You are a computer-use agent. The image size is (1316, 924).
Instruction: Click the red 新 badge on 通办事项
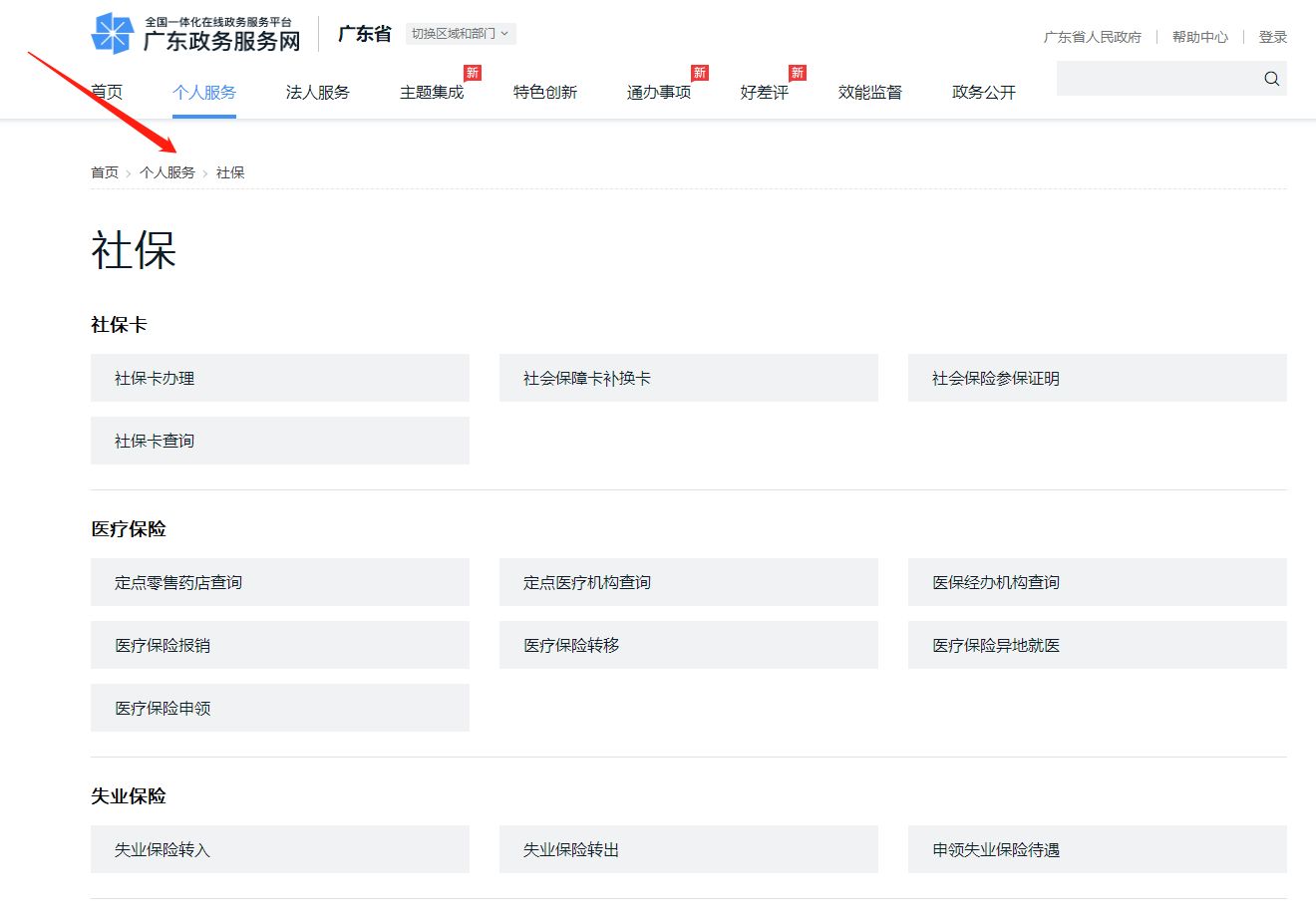point(700,73)
